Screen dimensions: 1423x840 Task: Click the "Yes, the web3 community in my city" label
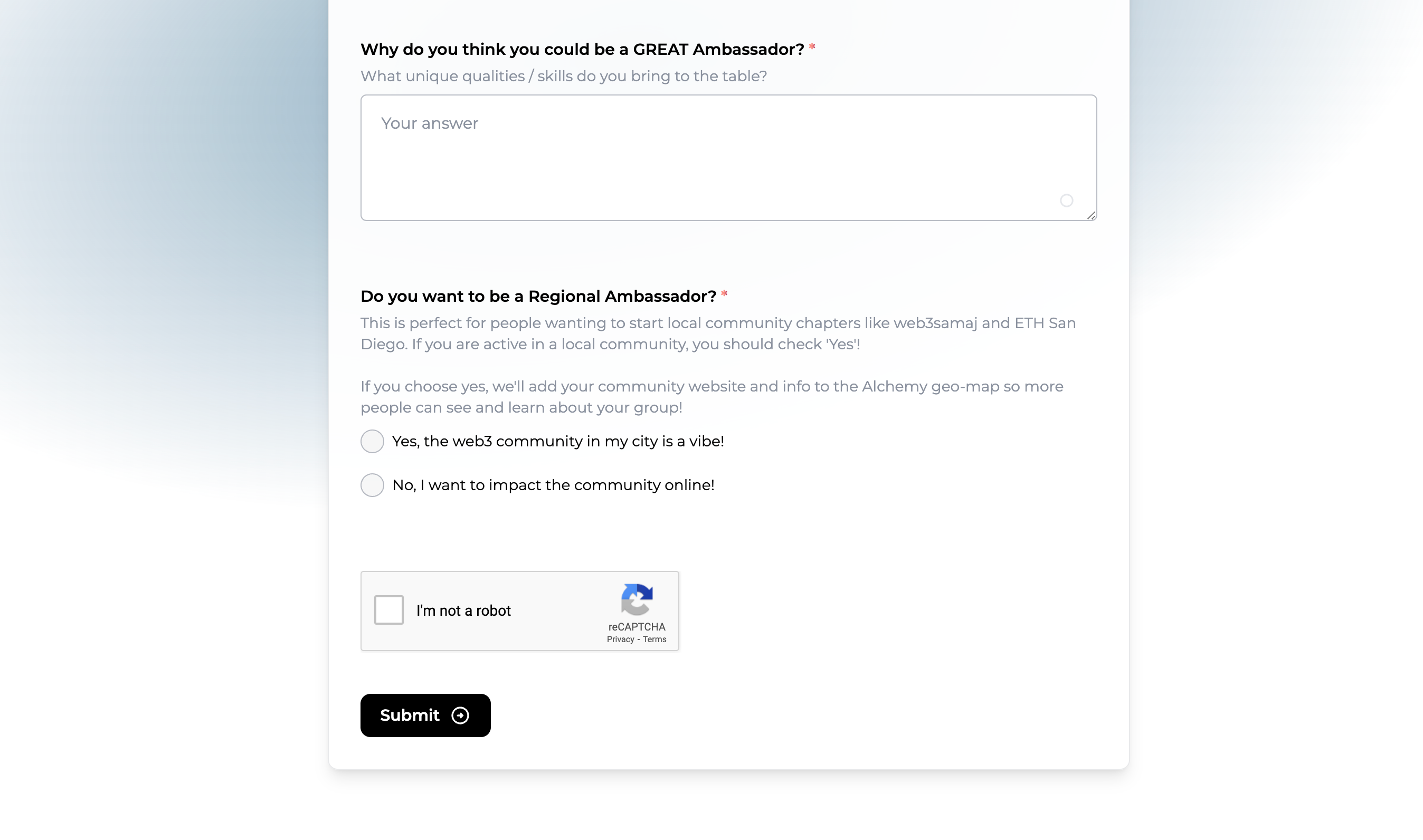(558, 442)
